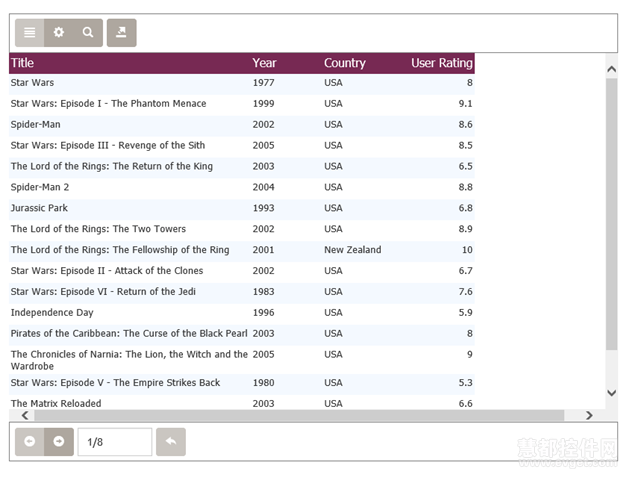Click the rating 9.1 cell
This screenshot has width=630, height=480.
466,104
